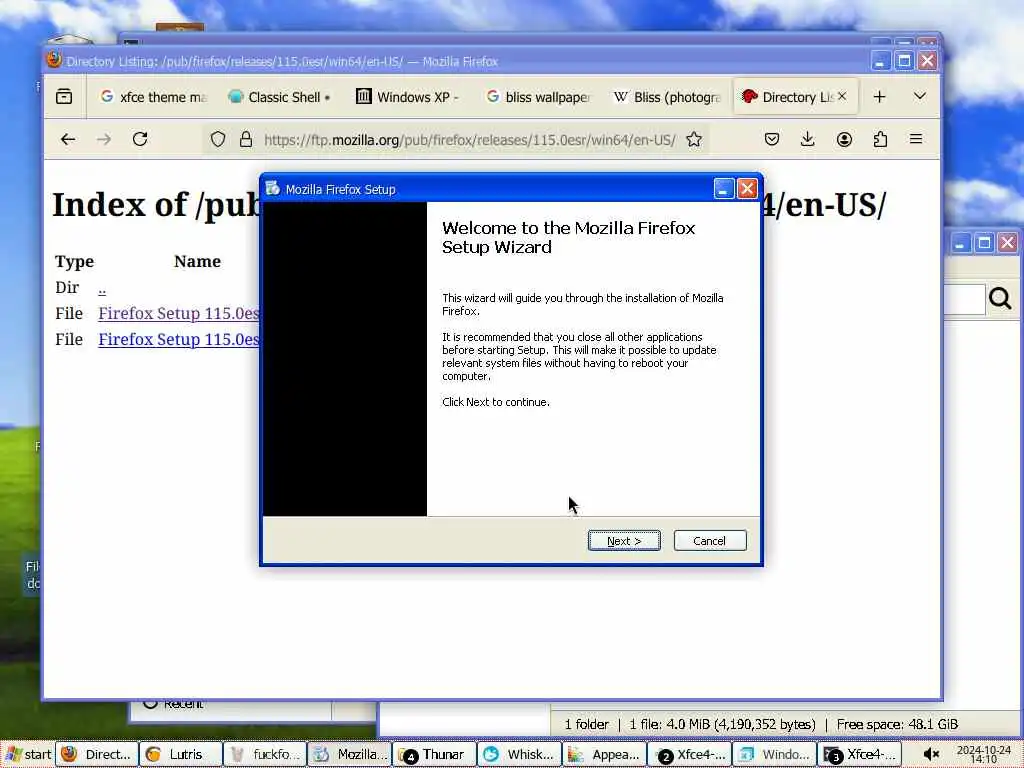Switch to Thunar taskbar item
Image resolution: width=1024 pixels, height=768 pixels.
[434, 754]
